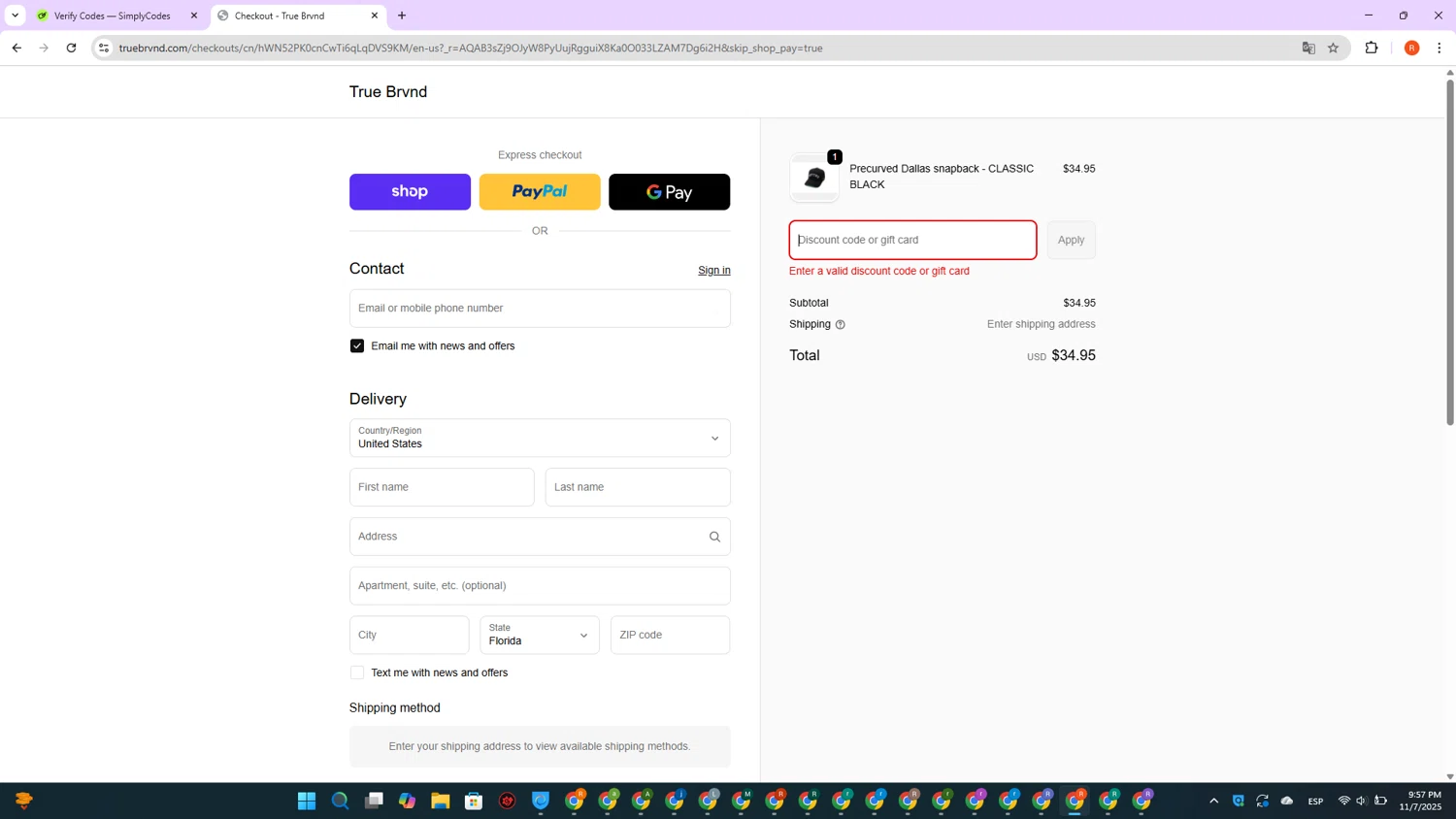Screen dimensions: 1456x819
Task: Click the page vertical scrollbar
Action: (1450, 252)
